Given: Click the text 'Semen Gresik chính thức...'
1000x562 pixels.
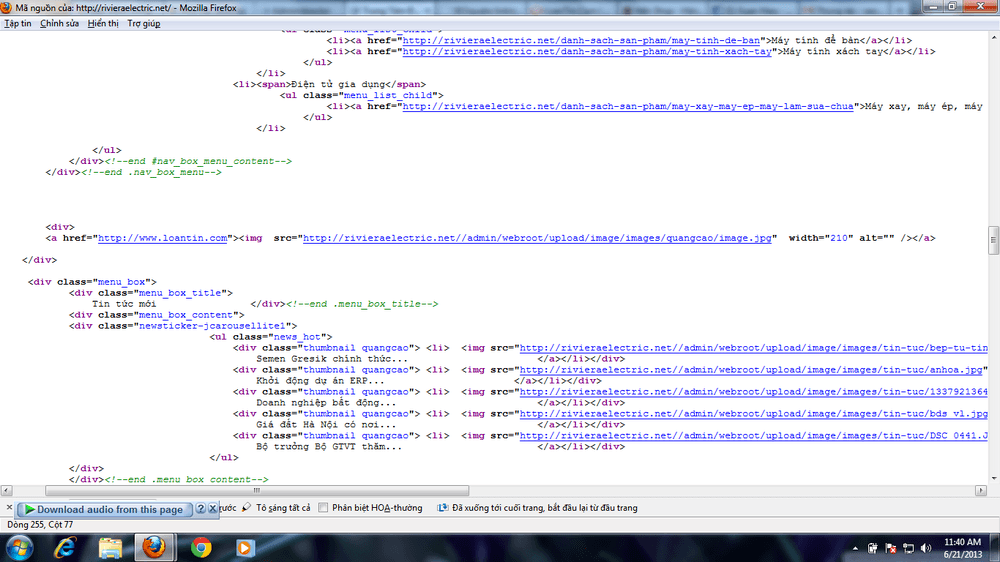Looking at the screenshot, I should pos(332,359).
